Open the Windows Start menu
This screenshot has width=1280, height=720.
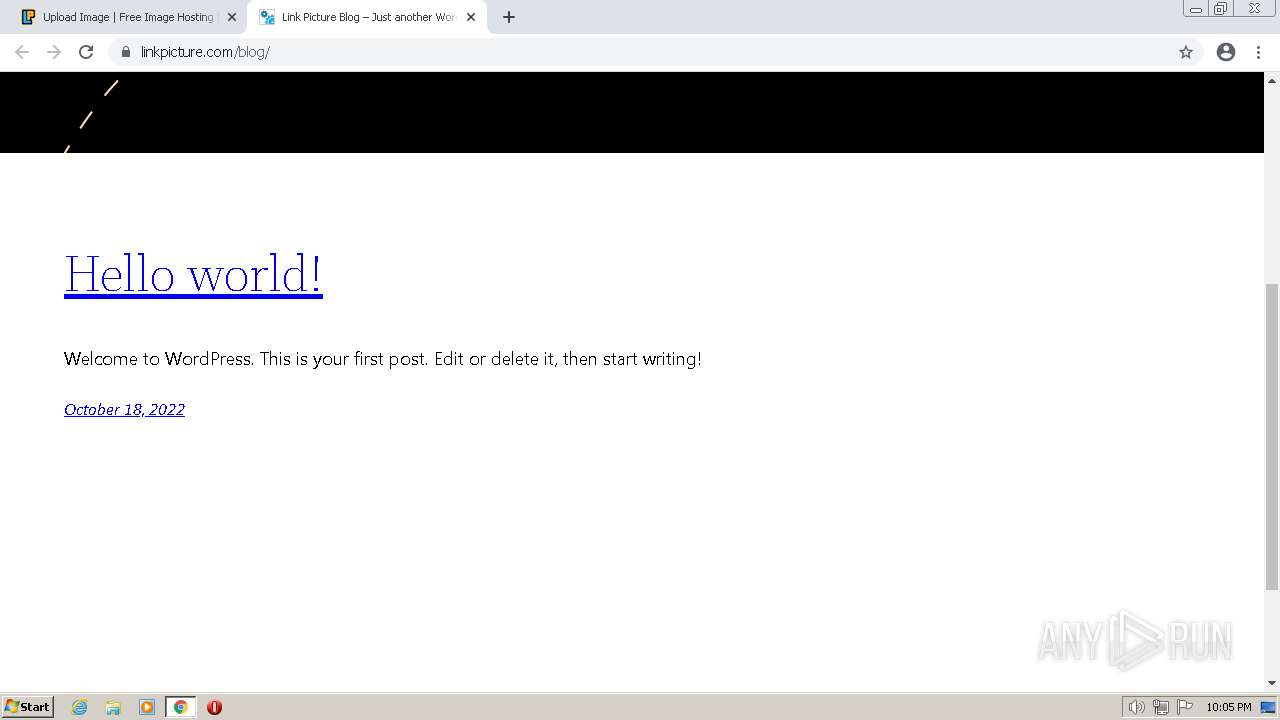tap(27, 707)
